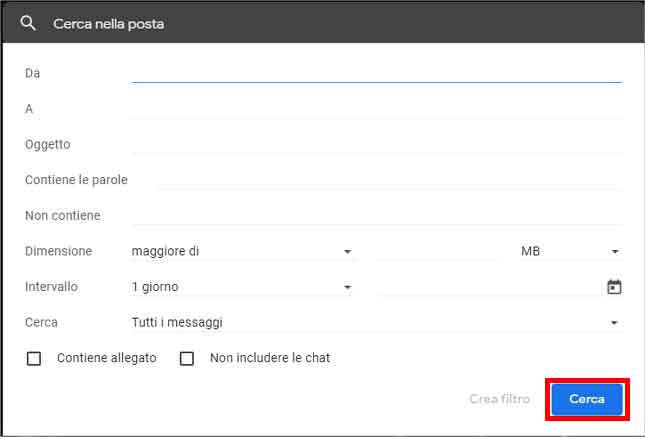
Task: Focus the Contiene le parole field
Action: [390, 180]
